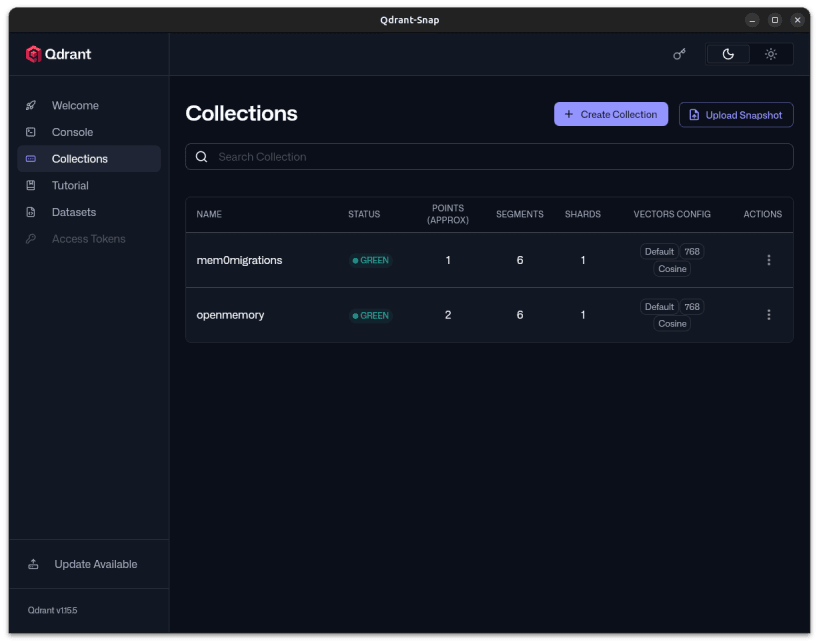Click Default chip in openmemory row
This screenshot has height=644, width=819.
pos(659,307)
